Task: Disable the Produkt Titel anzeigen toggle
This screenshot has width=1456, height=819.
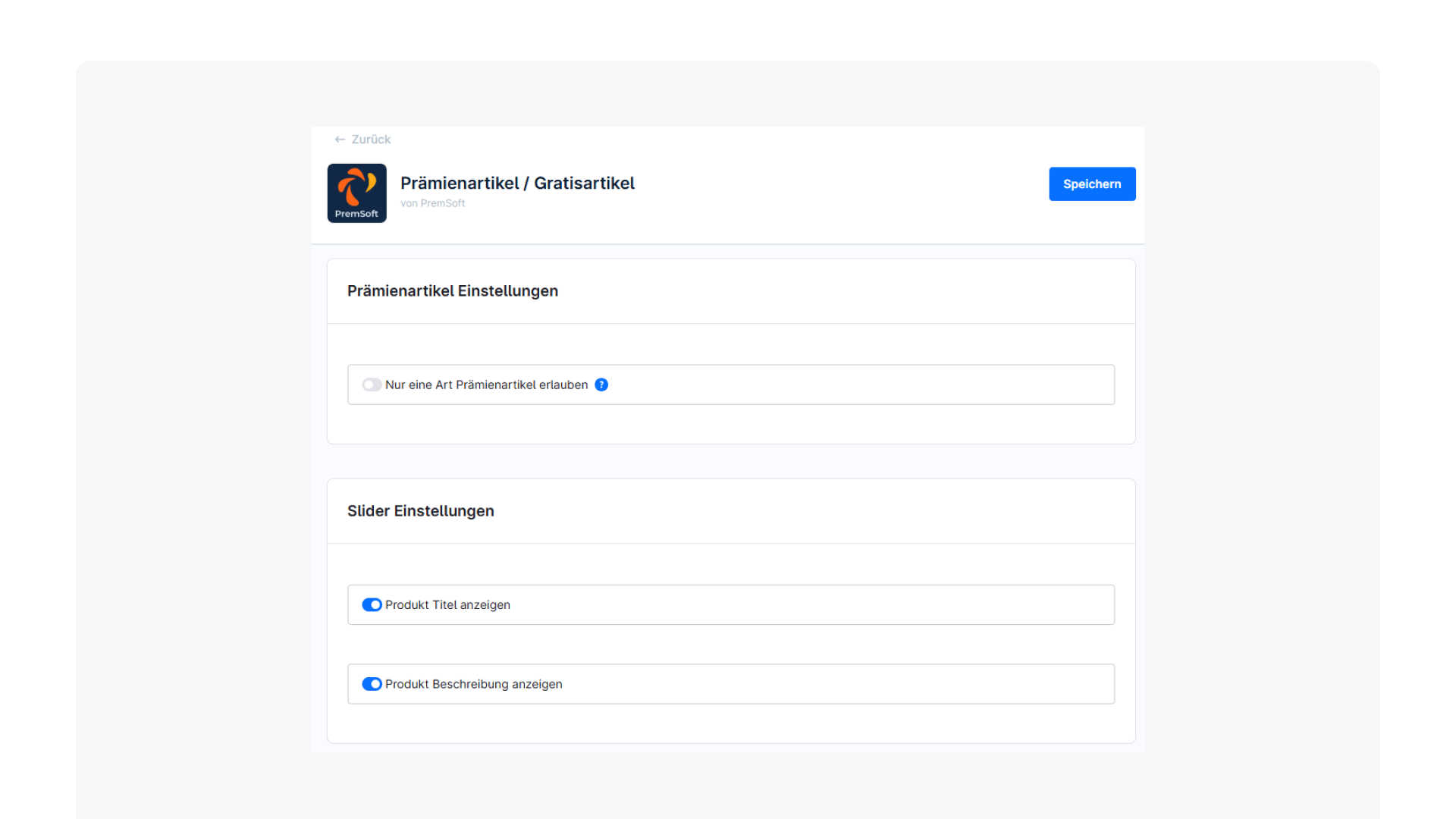Action: click(372, 604)
